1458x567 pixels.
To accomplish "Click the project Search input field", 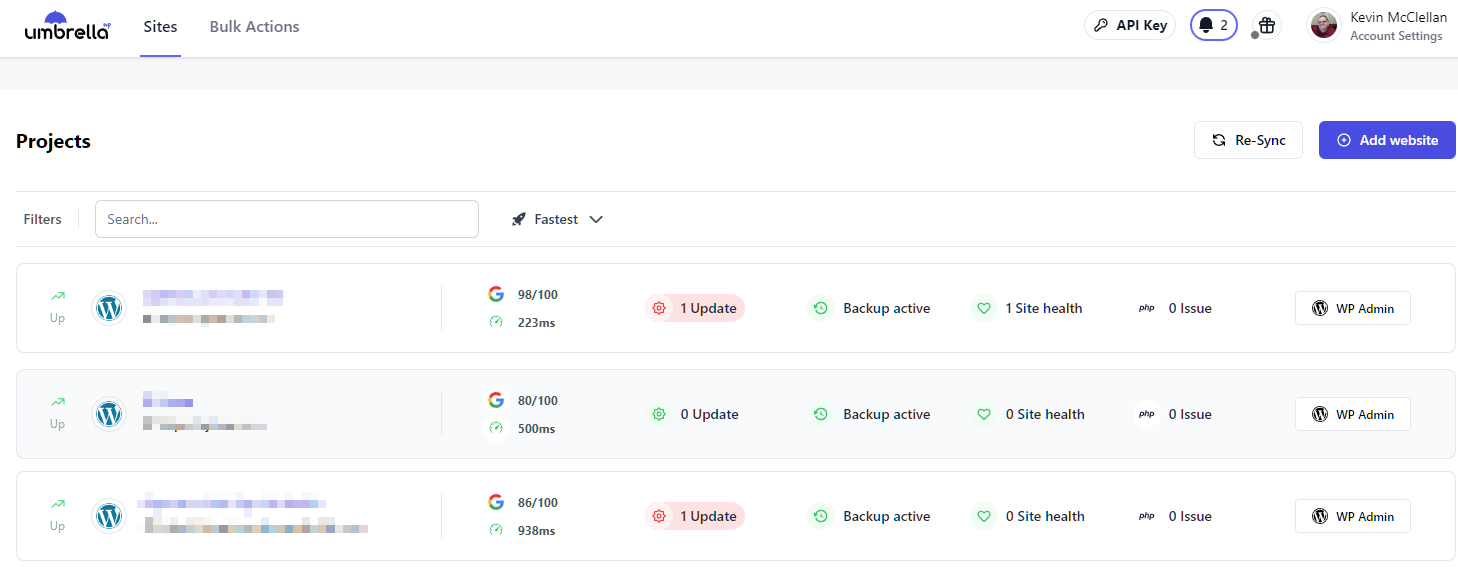I will tap(286, 219).
